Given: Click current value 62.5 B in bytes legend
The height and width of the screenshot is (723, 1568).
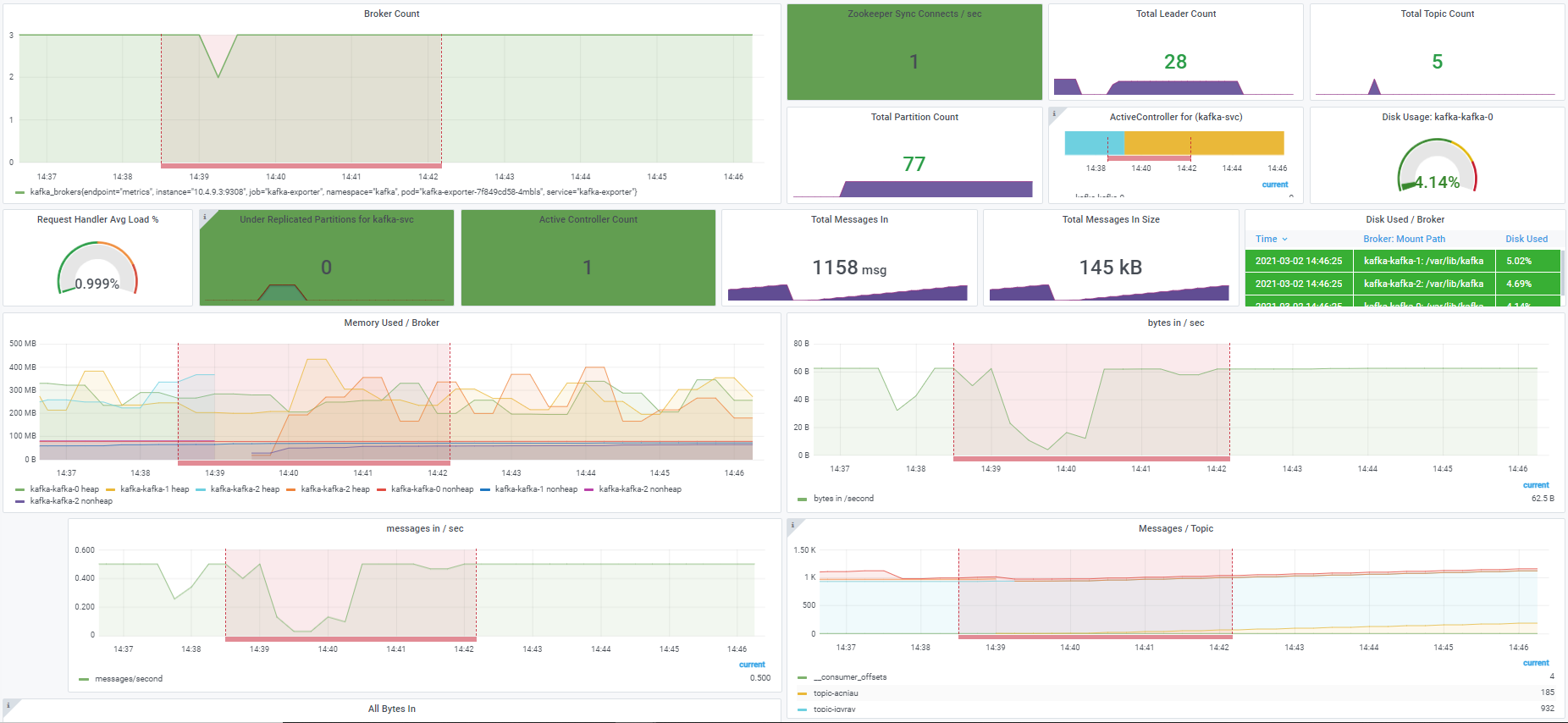Looking at the screenshot, I should [x=1543, y=499].
